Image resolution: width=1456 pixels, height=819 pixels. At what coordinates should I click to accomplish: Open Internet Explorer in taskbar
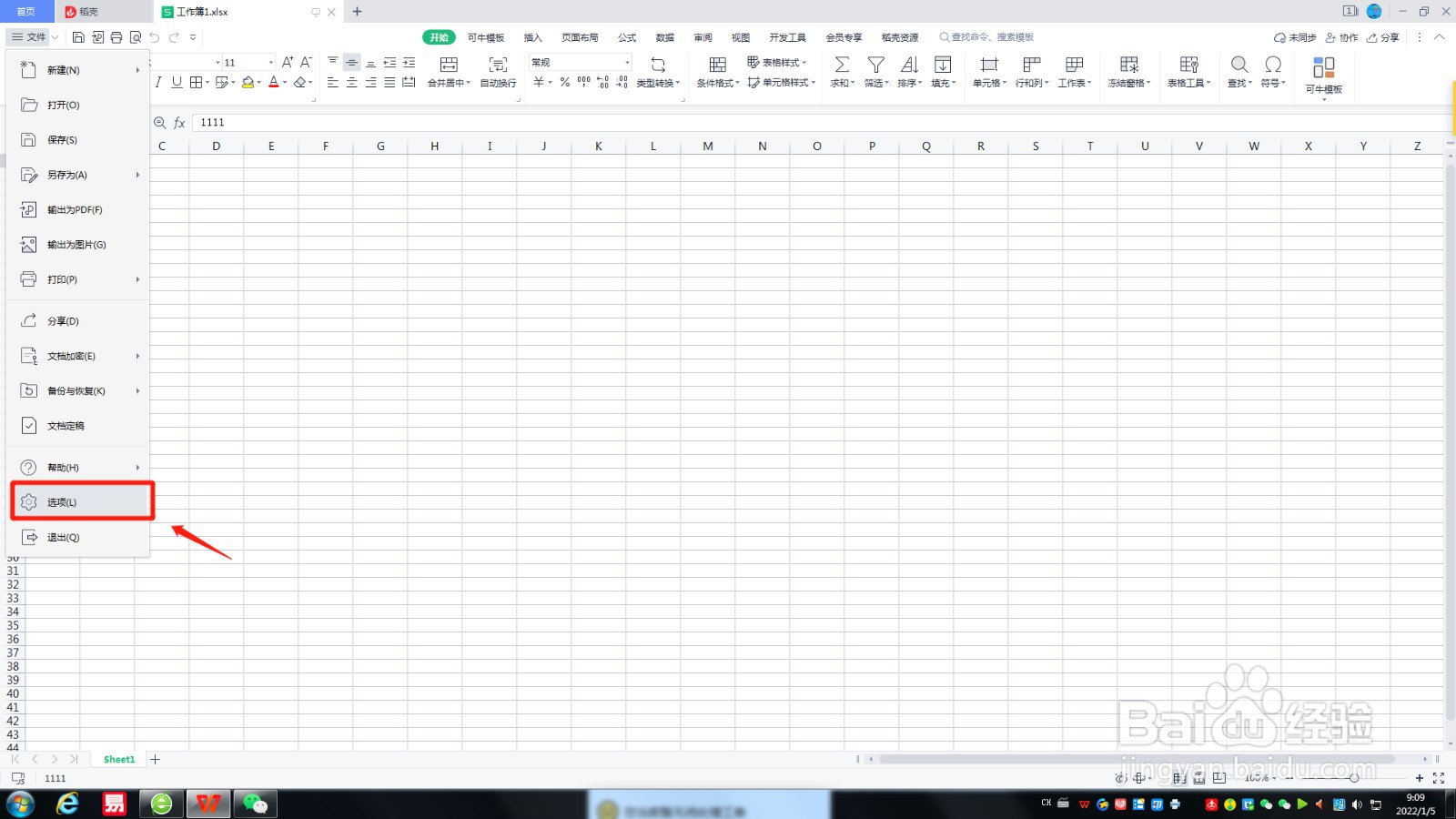67,804
